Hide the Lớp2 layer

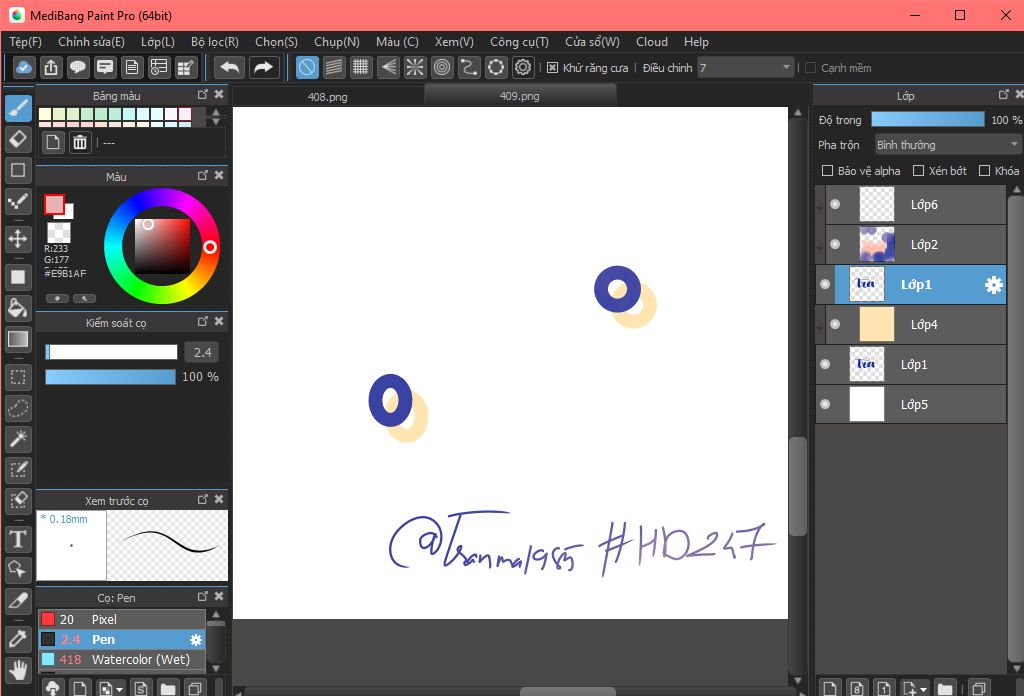835,244
